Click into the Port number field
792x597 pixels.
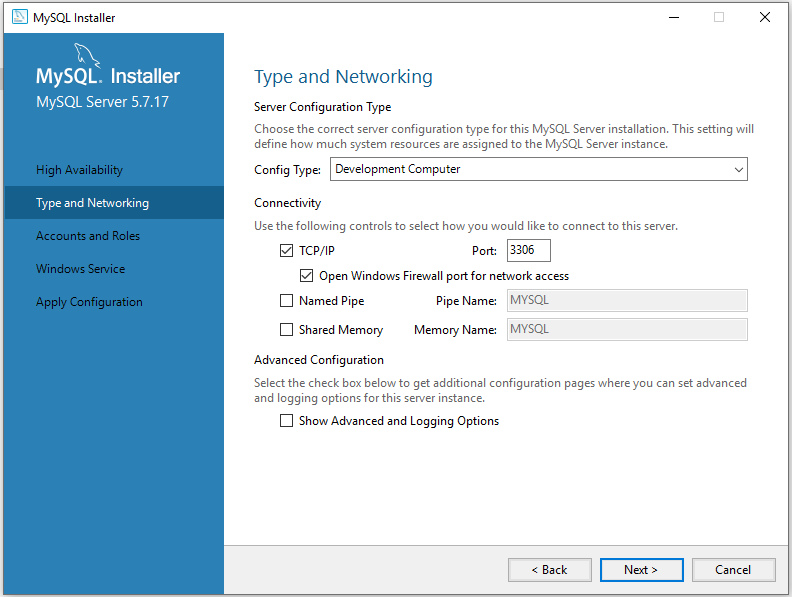[528, 251]
